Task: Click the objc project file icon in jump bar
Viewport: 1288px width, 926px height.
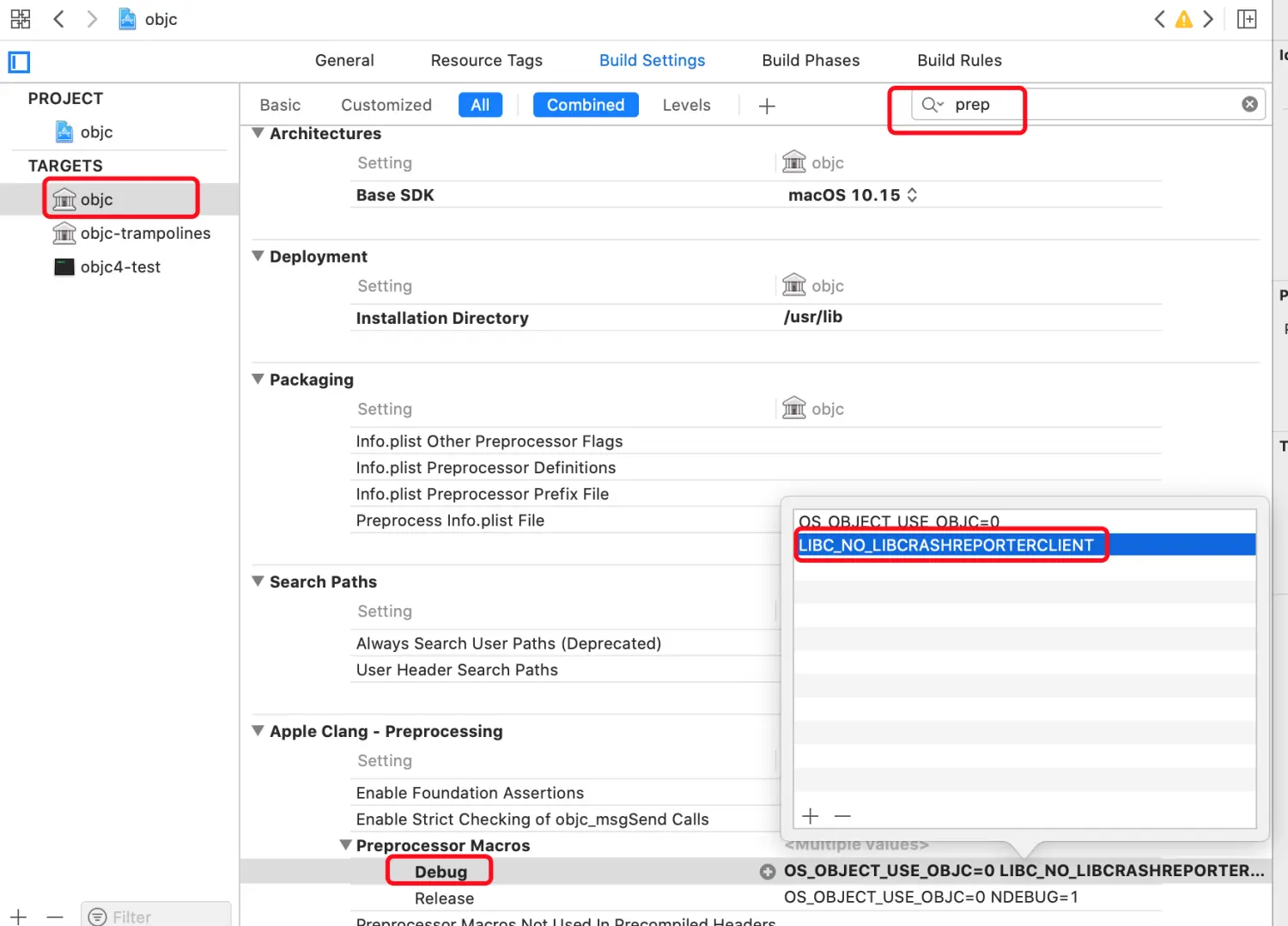Action: (x=127, y=19)
